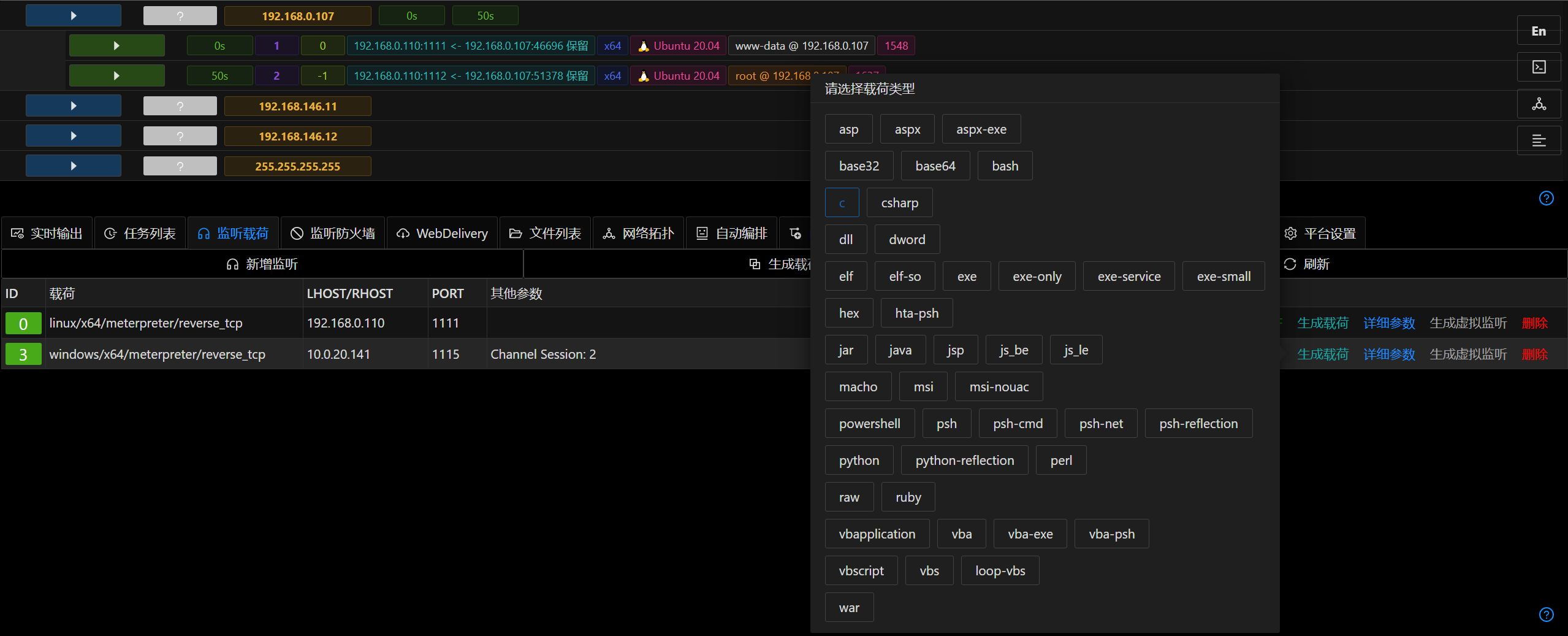The image size is (1568, 636).
Task: Select the war payload type
Action: coord(849,607)
